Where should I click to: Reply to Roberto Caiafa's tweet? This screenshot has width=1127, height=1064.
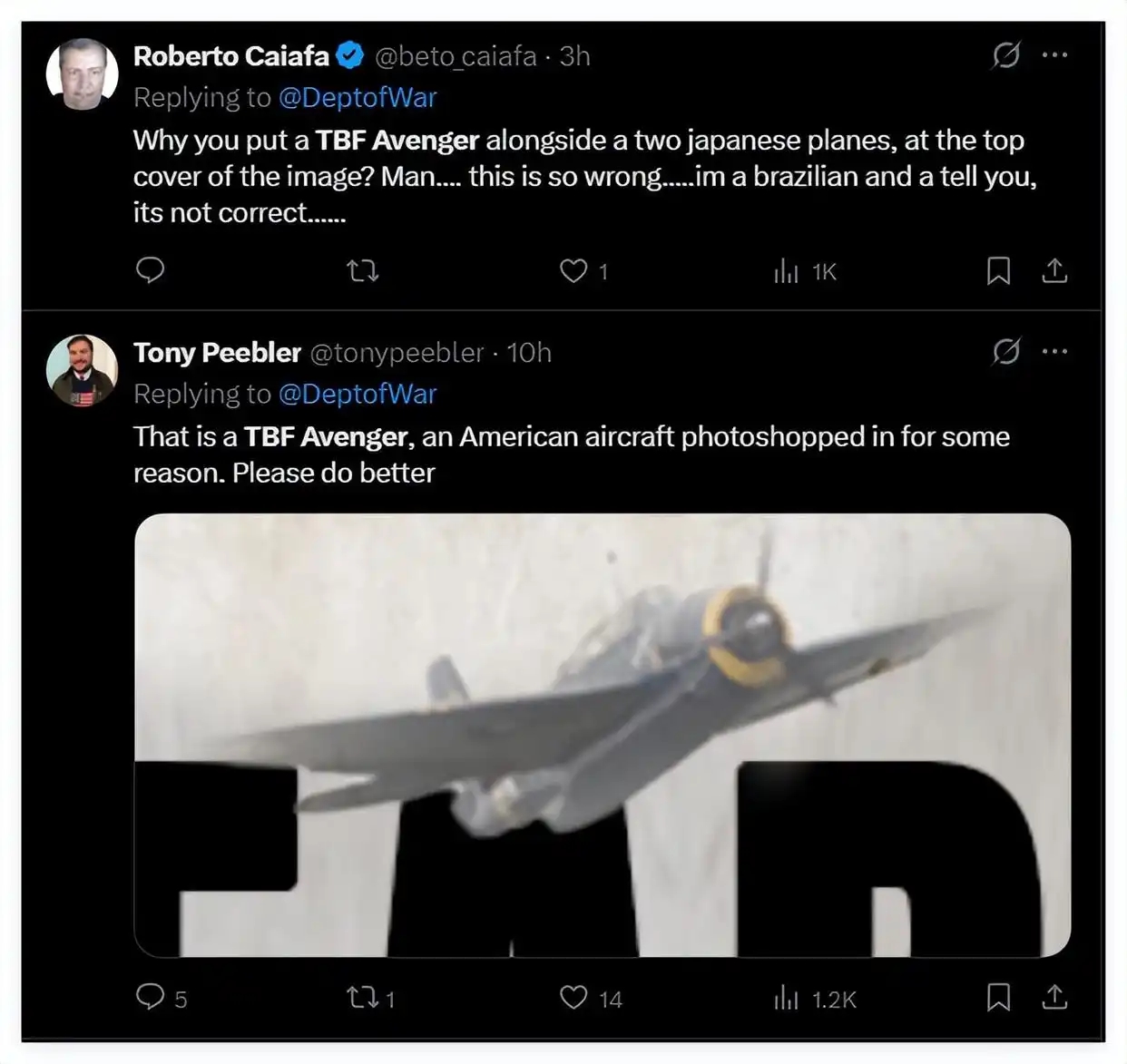tap(151, 270)
